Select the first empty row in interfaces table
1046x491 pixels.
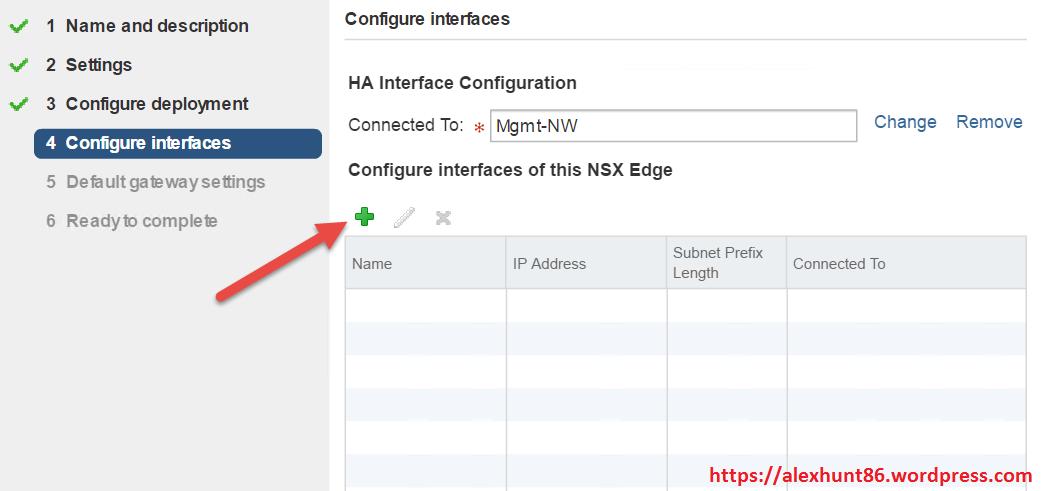click(685, 306)
